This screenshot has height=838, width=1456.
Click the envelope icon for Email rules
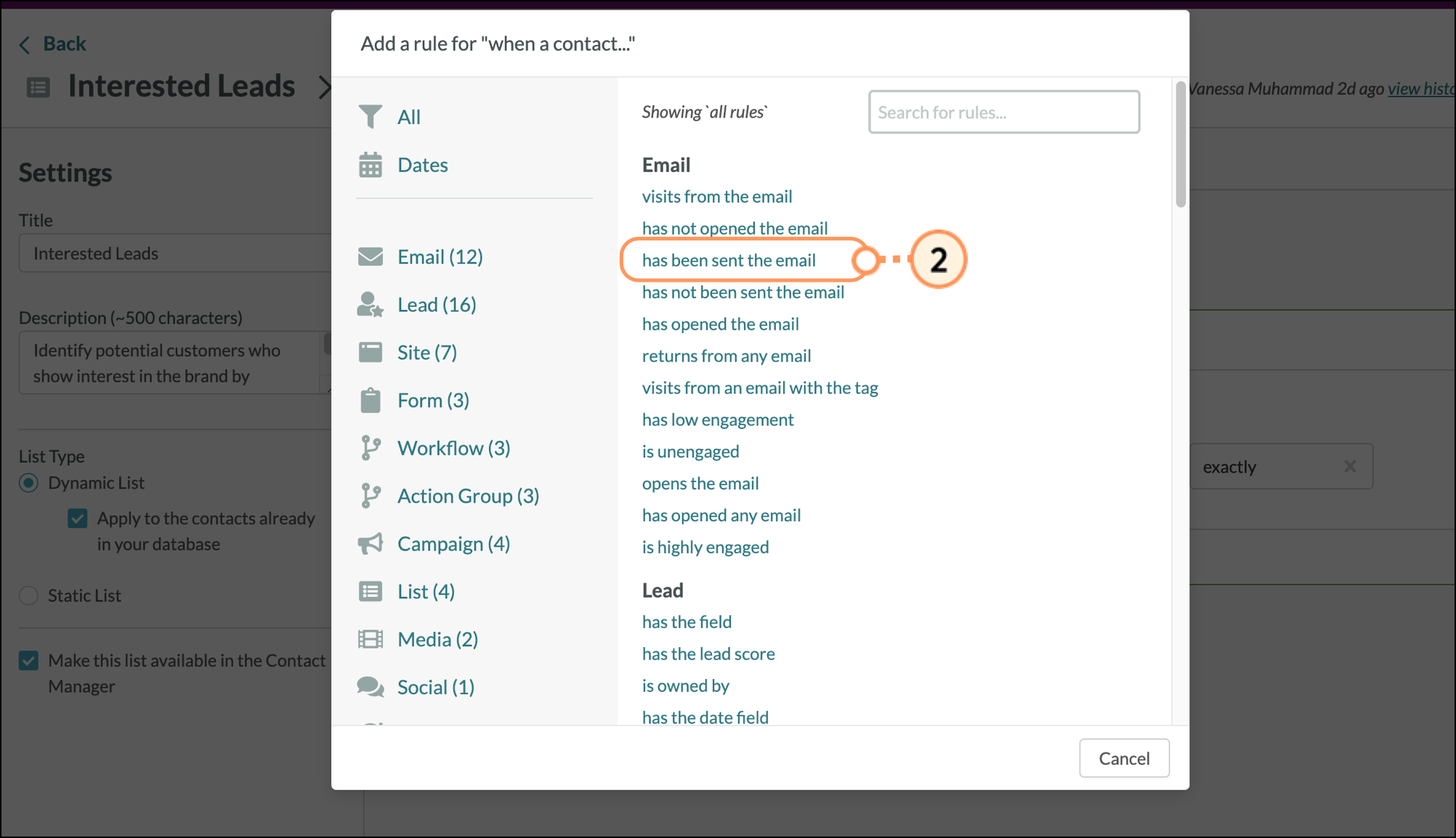(x=371, y=257)
